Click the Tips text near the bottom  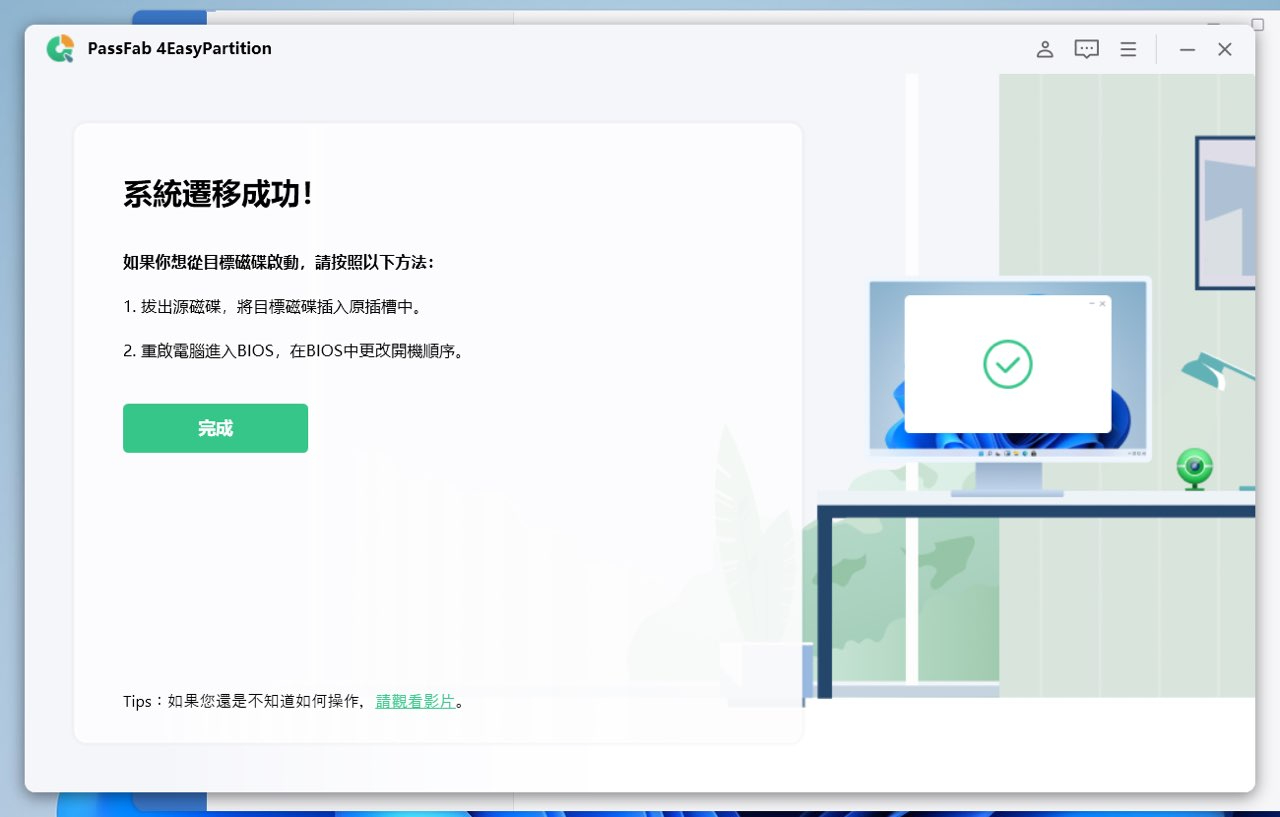coord(138,701)
